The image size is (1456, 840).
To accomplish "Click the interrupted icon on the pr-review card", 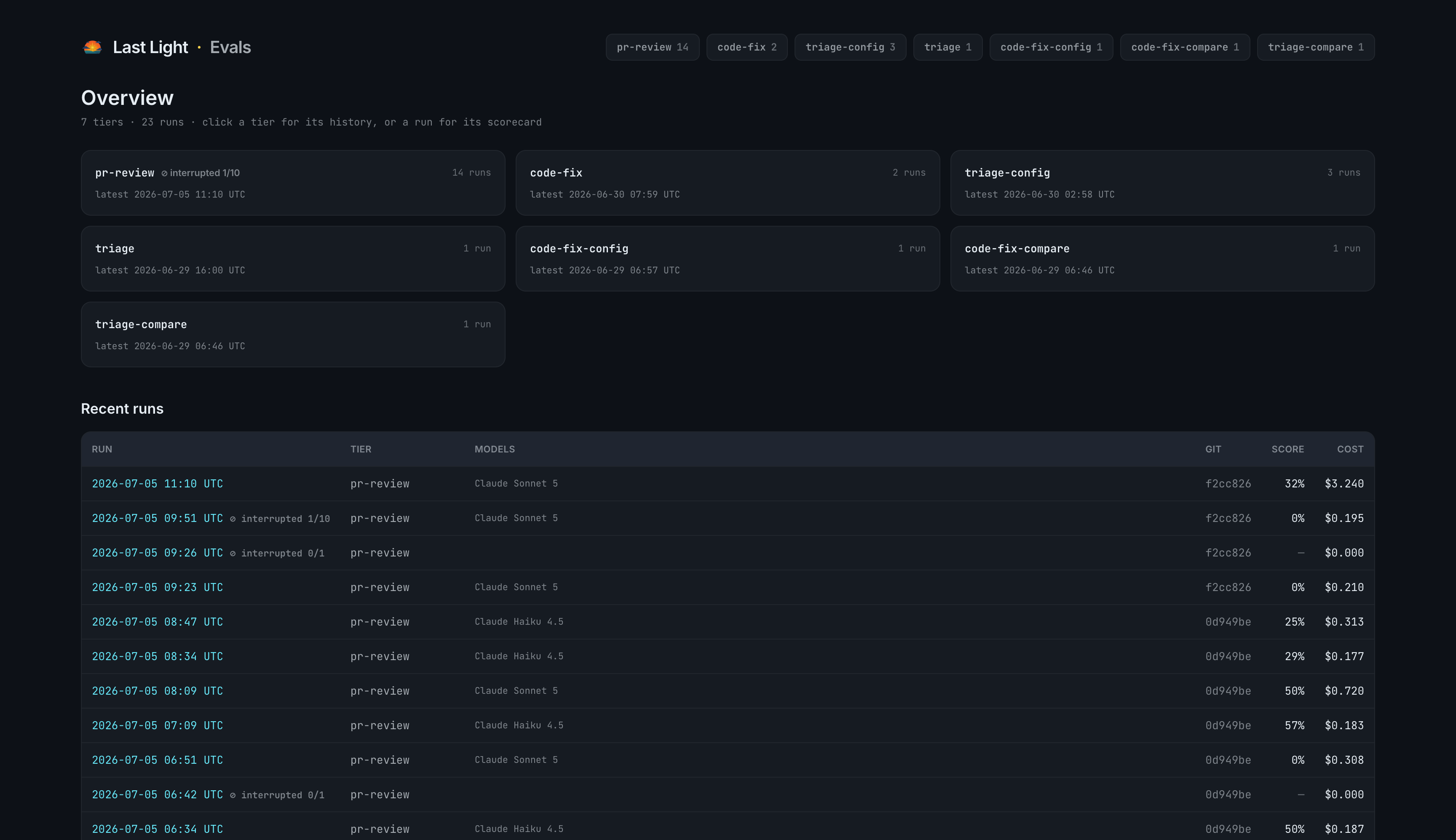I will 164,173.
